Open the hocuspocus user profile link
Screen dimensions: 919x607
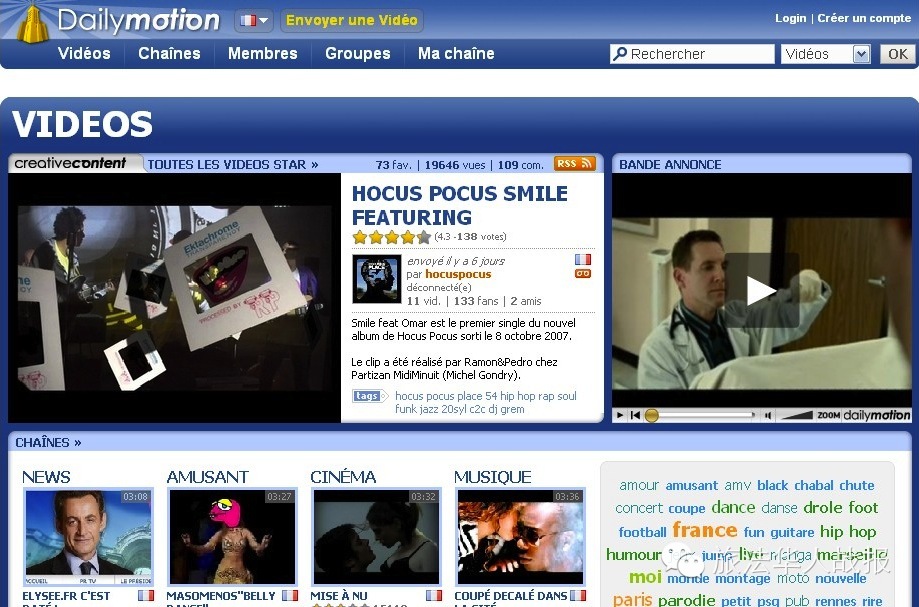coord(458,274)
